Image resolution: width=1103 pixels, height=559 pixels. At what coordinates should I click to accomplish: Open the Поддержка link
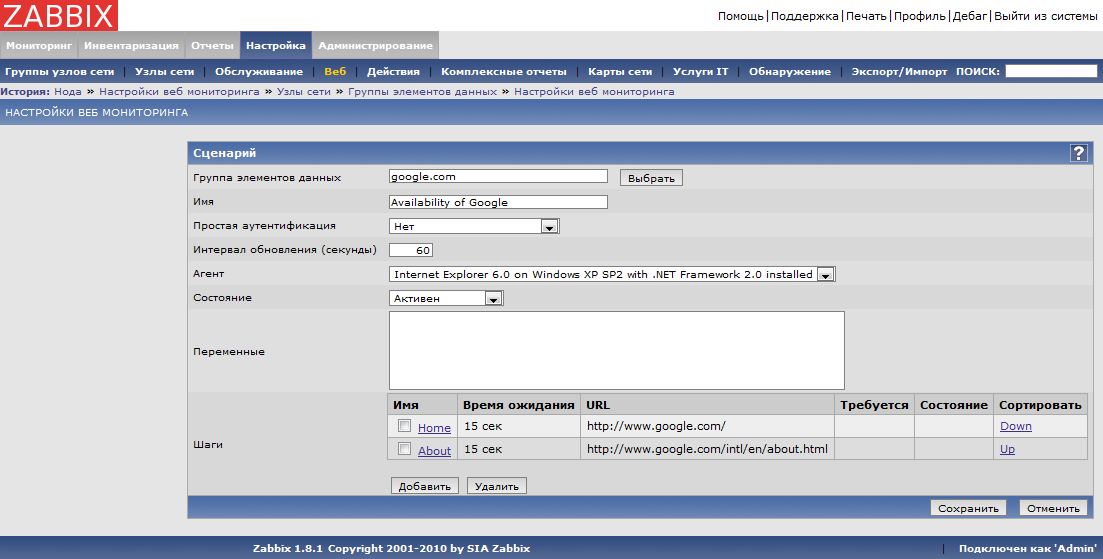coord(805,15)
